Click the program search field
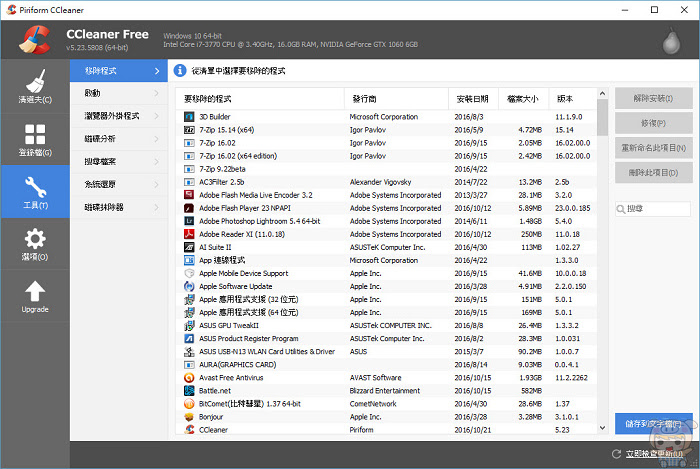 tap(653, 209)
